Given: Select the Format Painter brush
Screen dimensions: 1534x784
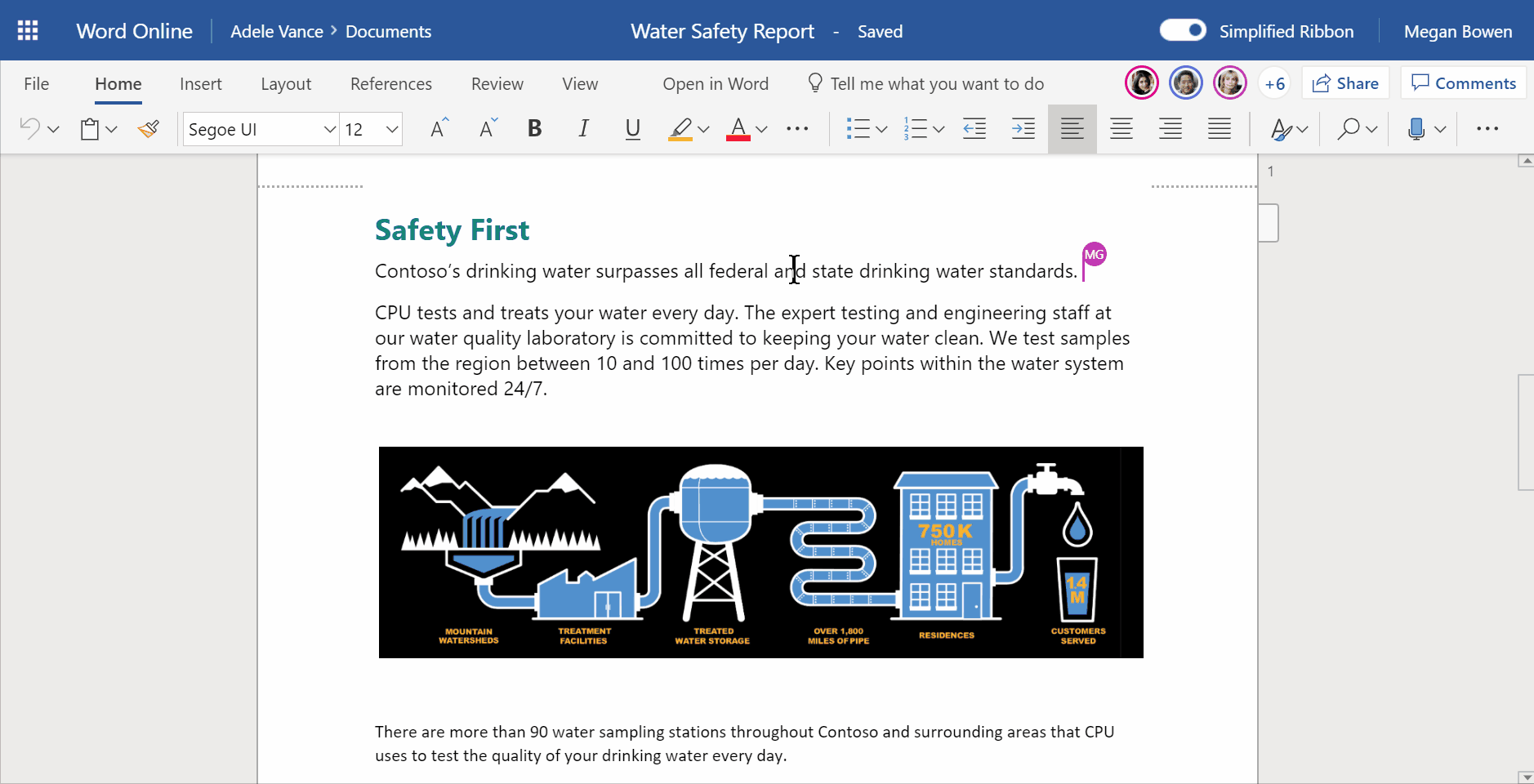Looking at the screenshot, I should [x=149, y=128].
